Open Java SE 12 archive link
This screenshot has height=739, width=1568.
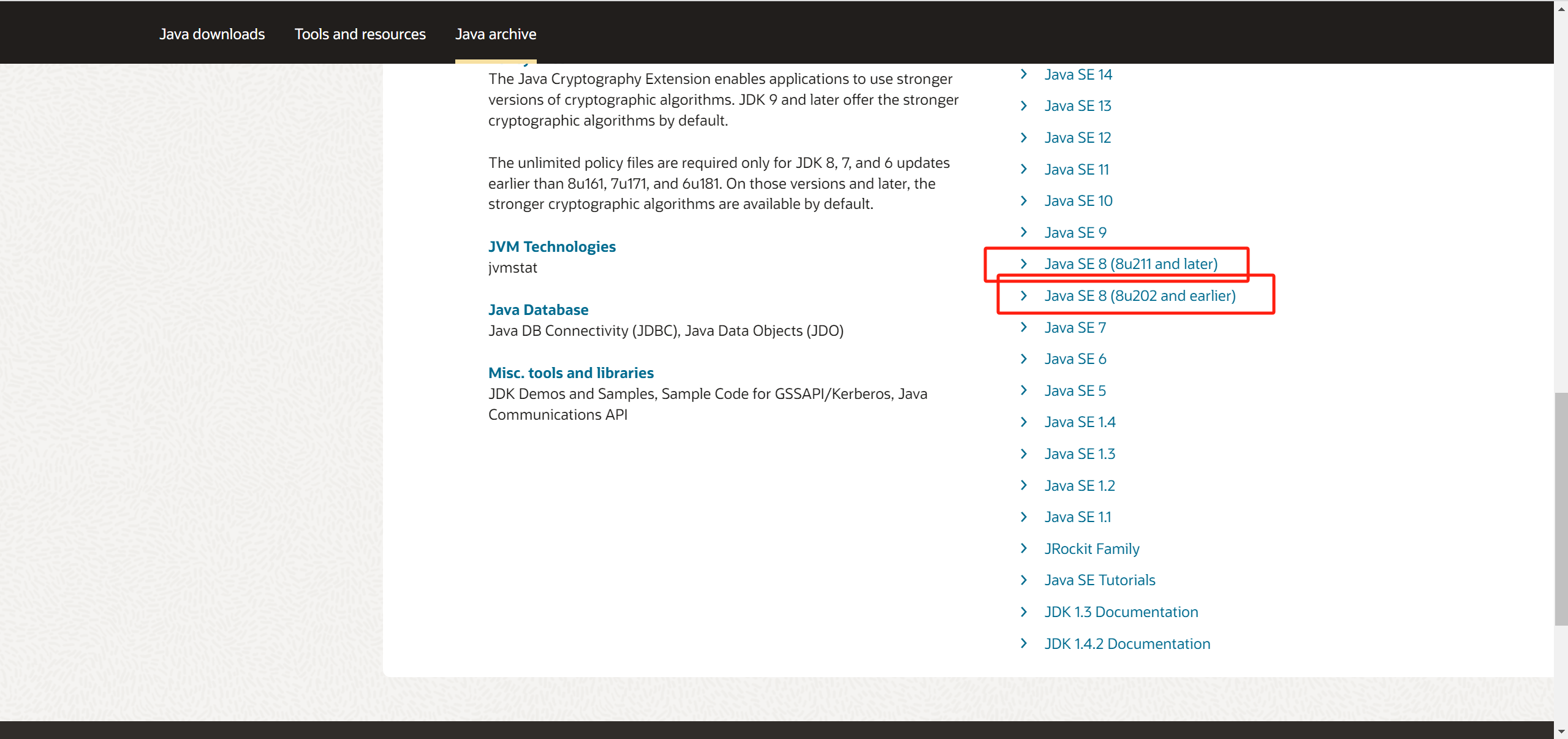coord(1077,138)
